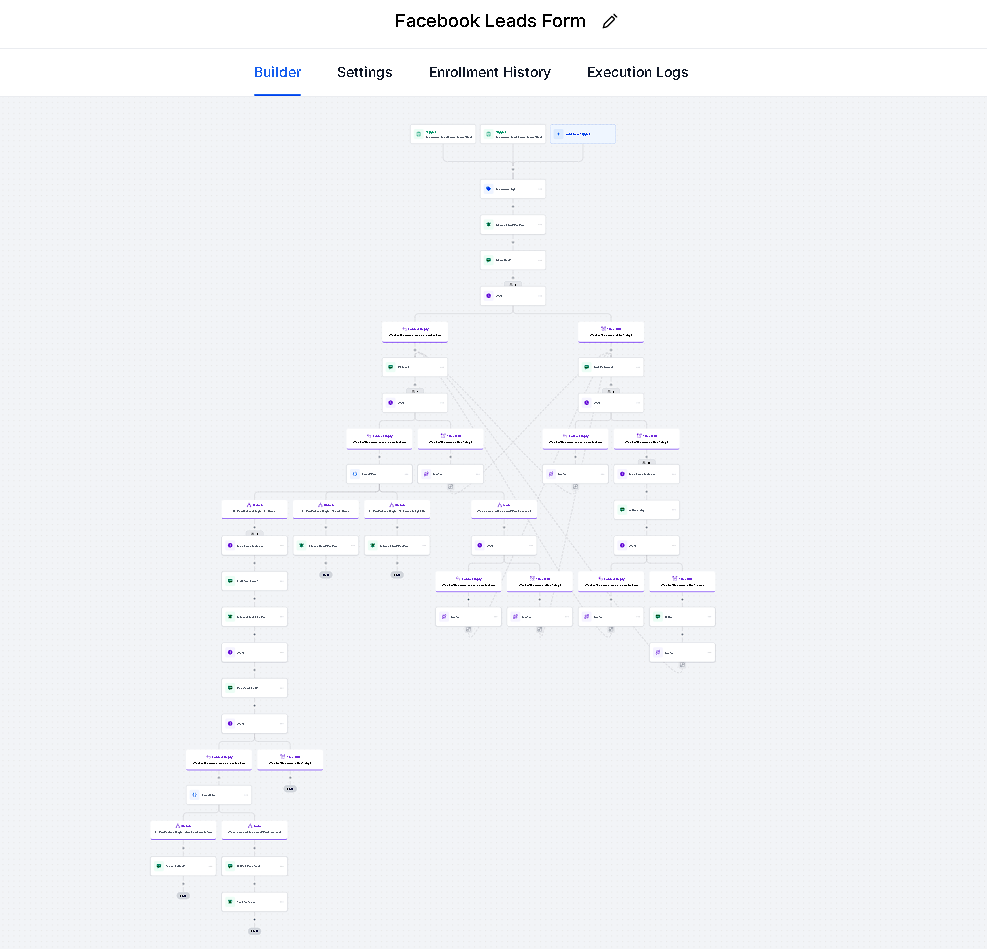The width and height of the screenshot is (987, 949).
Task: Click the icon on the lowest action node in the workflow
Action: tap(229, 902)
